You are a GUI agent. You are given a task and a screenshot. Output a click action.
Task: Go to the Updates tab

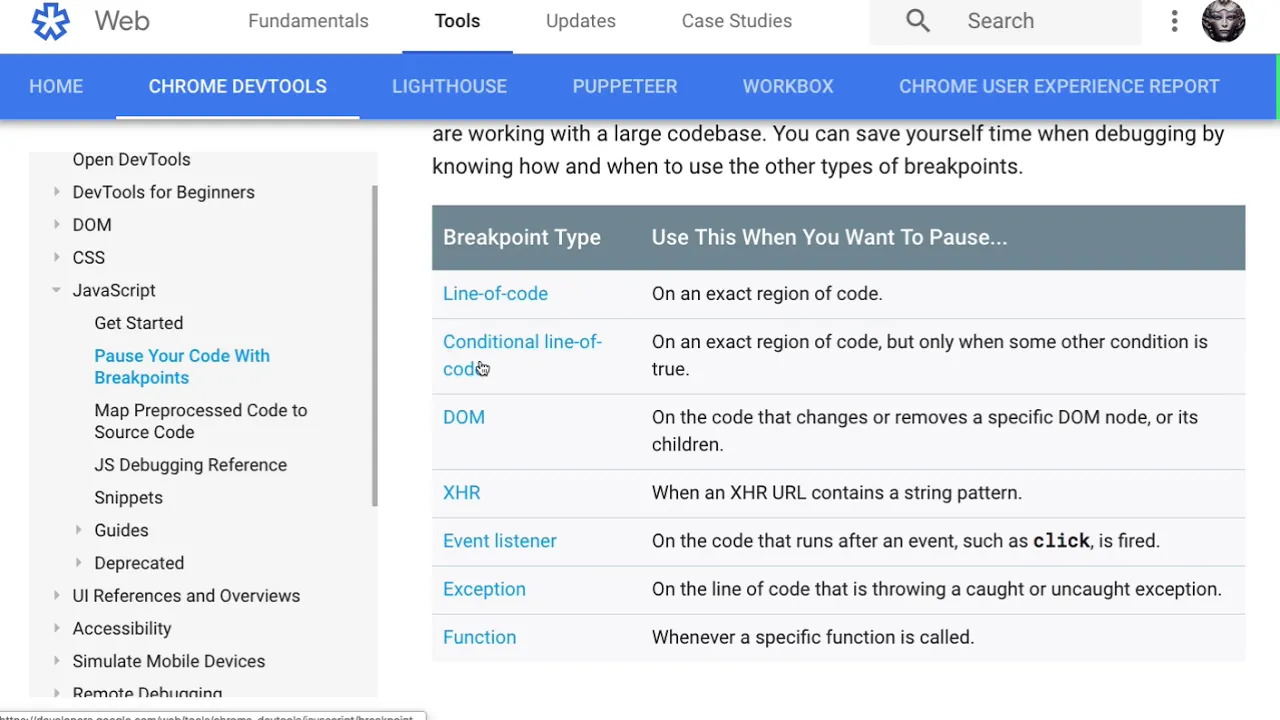pyautogui.click(x=581, y=21)
